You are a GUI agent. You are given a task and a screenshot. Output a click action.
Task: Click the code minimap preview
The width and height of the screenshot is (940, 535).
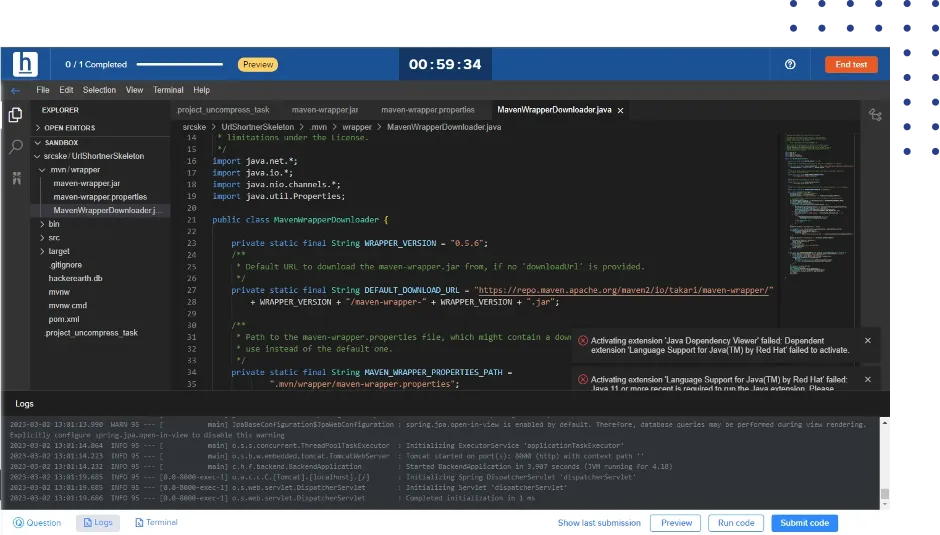tap(819, 204)
